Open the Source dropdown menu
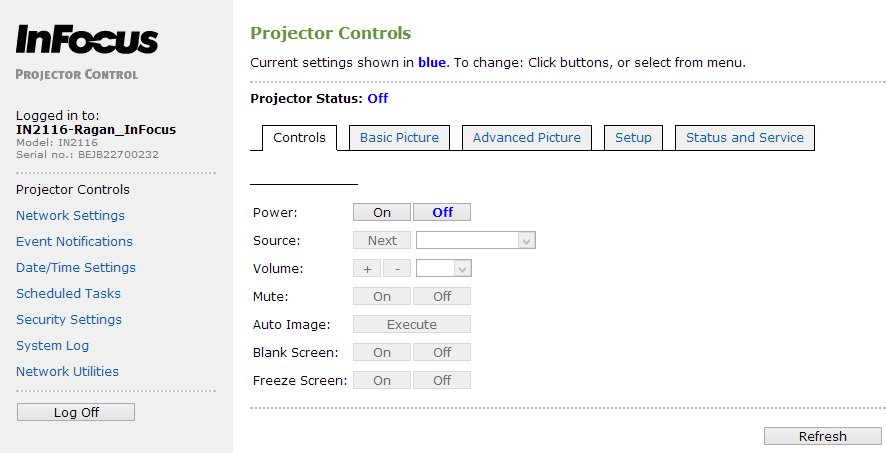886x453 pixels. point(476,240)
